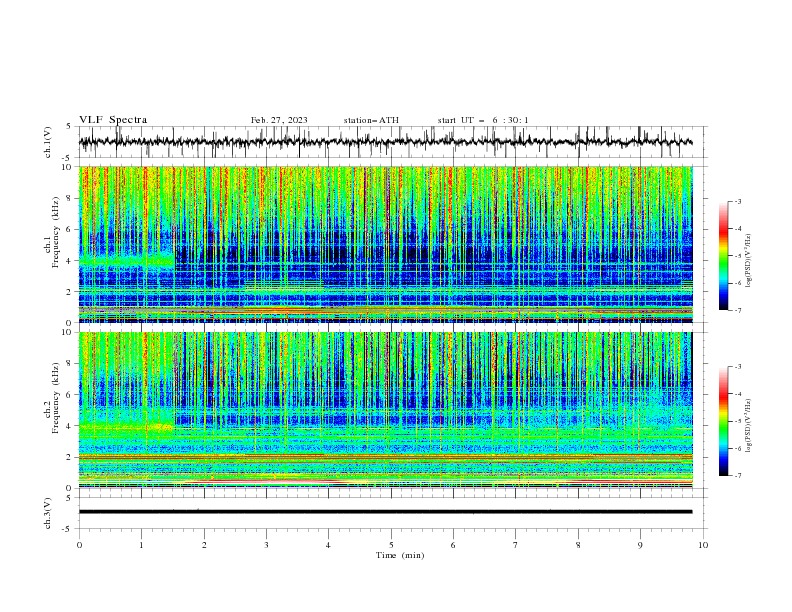Click the "VLF Spectra" title text
Screen dimensions: 792x612
coord(113,120)
